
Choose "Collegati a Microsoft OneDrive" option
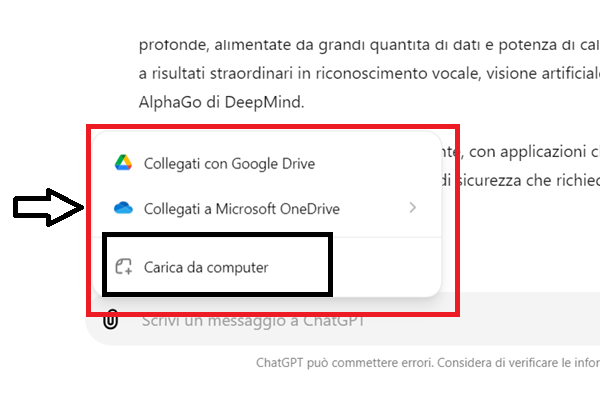(241, 209)
